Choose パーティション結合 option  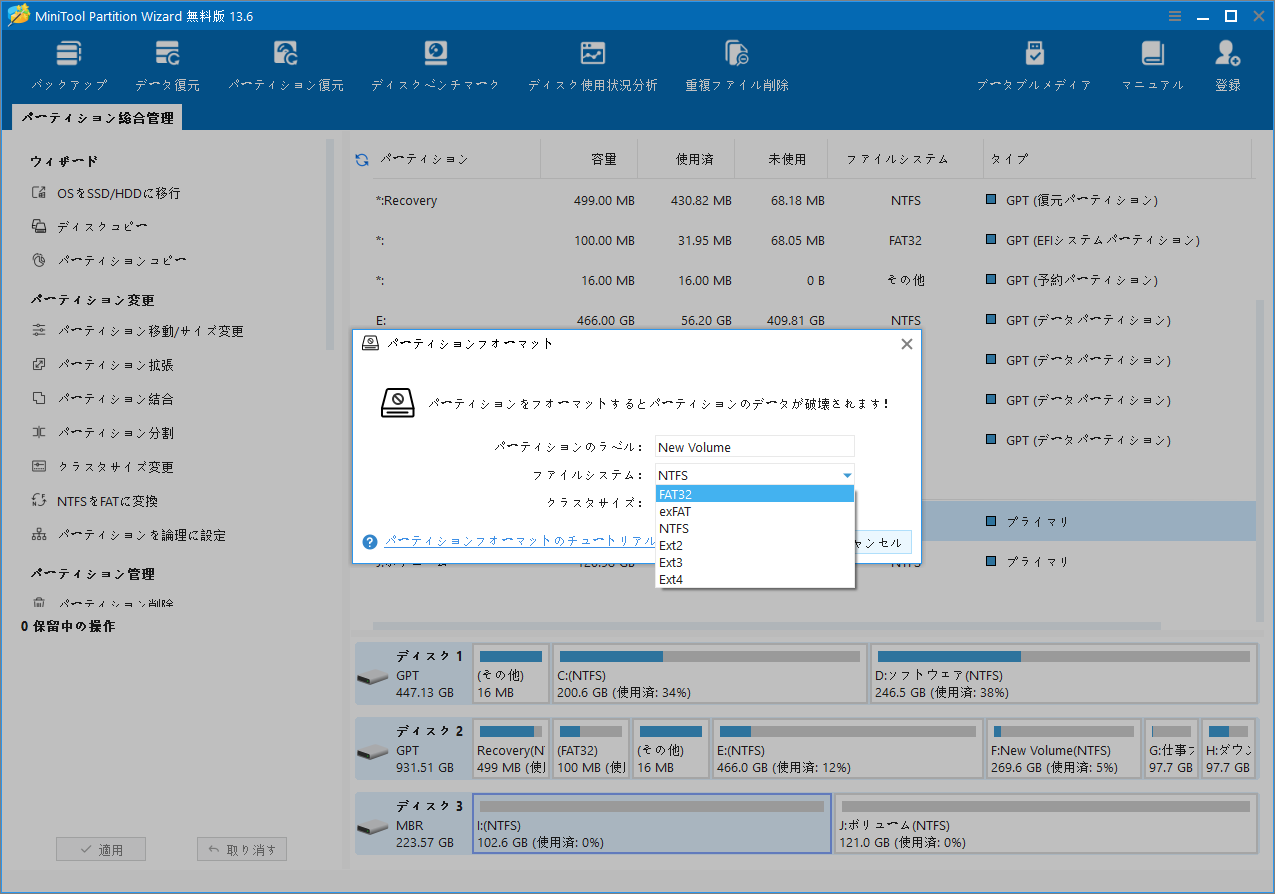115,399
